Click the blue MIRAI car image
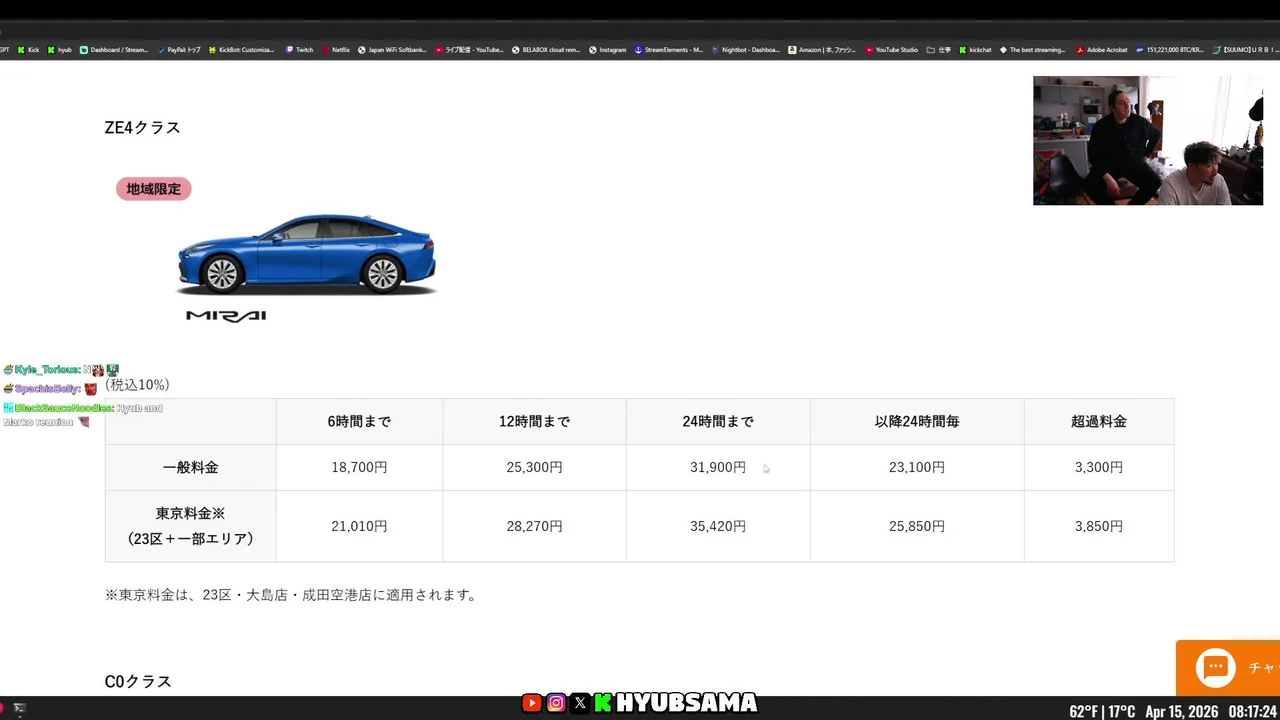Viewport: 1280px width, 720px height. coord(306,253)
